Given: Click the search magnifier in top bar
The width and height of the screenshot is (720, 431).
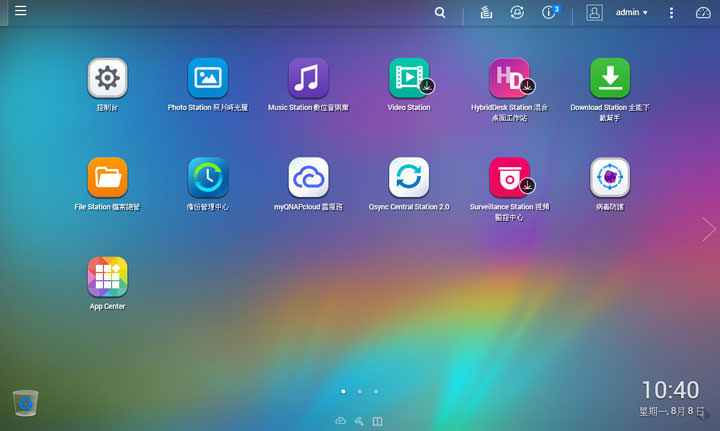Looking at the screenshot, I should pos(441,12).
